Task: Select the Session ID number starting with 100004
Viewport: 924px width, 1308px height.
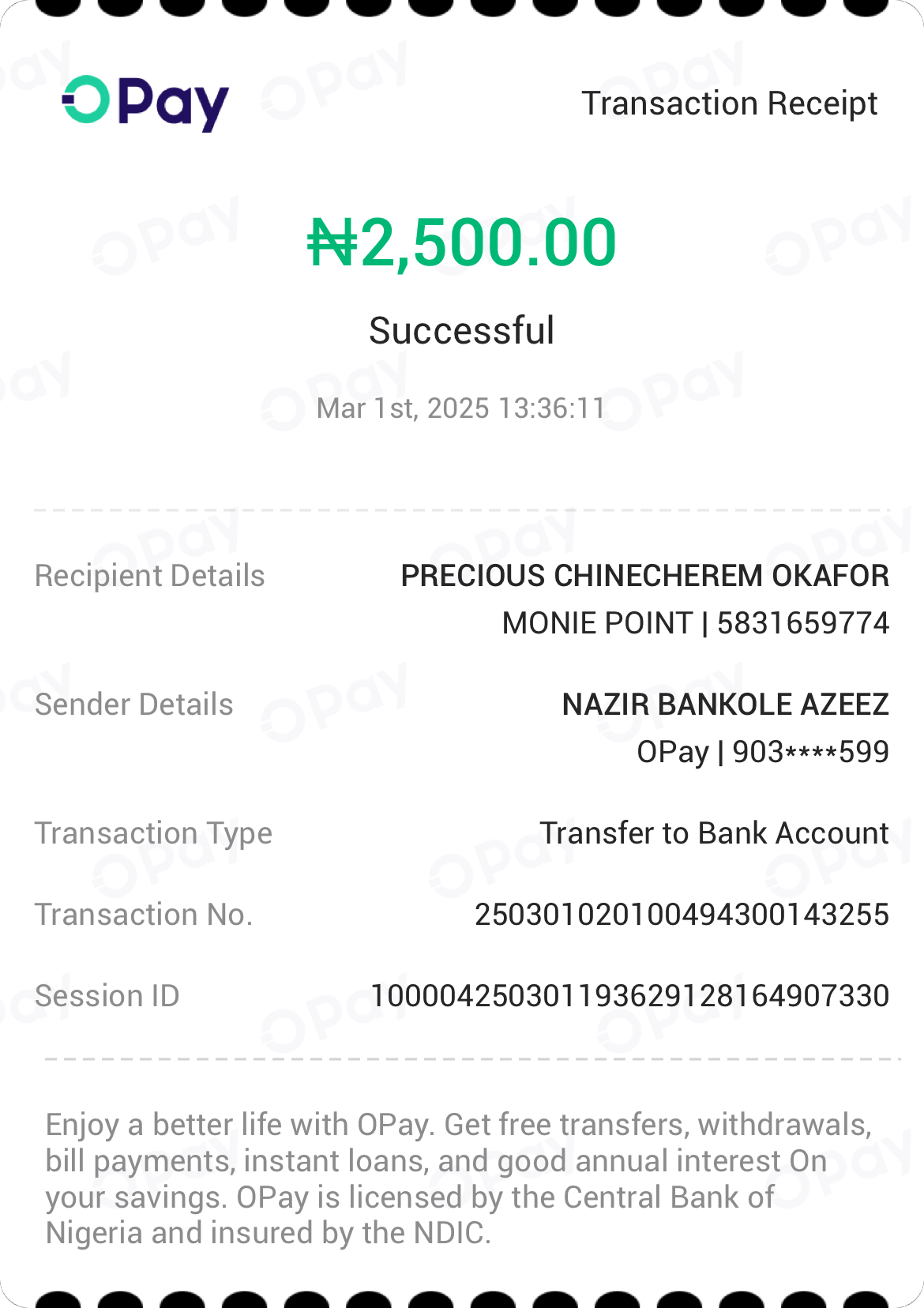Action: coord(629,996)
